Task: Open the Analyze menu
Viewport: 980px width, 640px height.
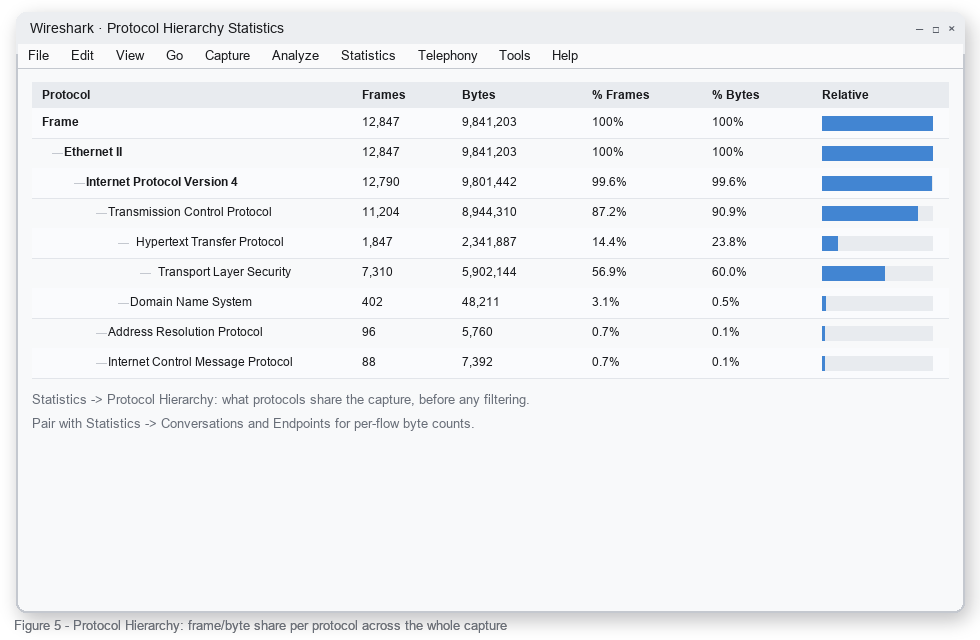Action: tap(296, 56)
